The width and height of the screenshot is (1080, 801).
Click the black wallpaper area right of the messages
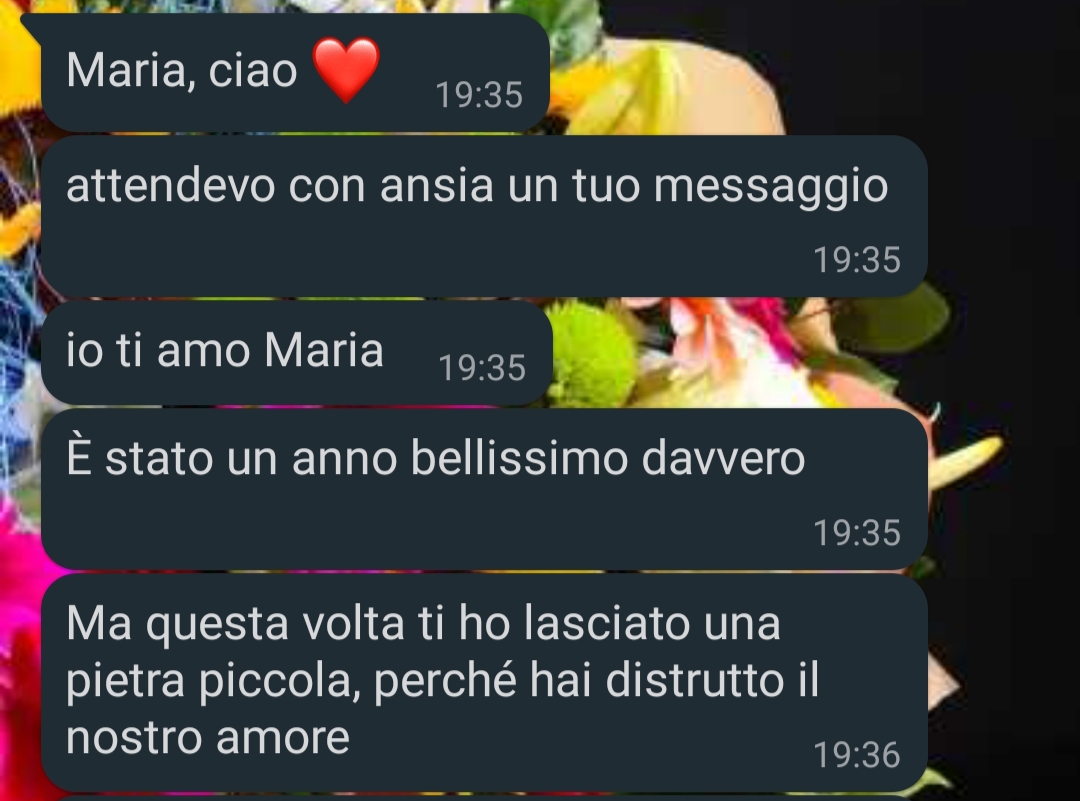pyautogui.click(x=1006, y=207)
